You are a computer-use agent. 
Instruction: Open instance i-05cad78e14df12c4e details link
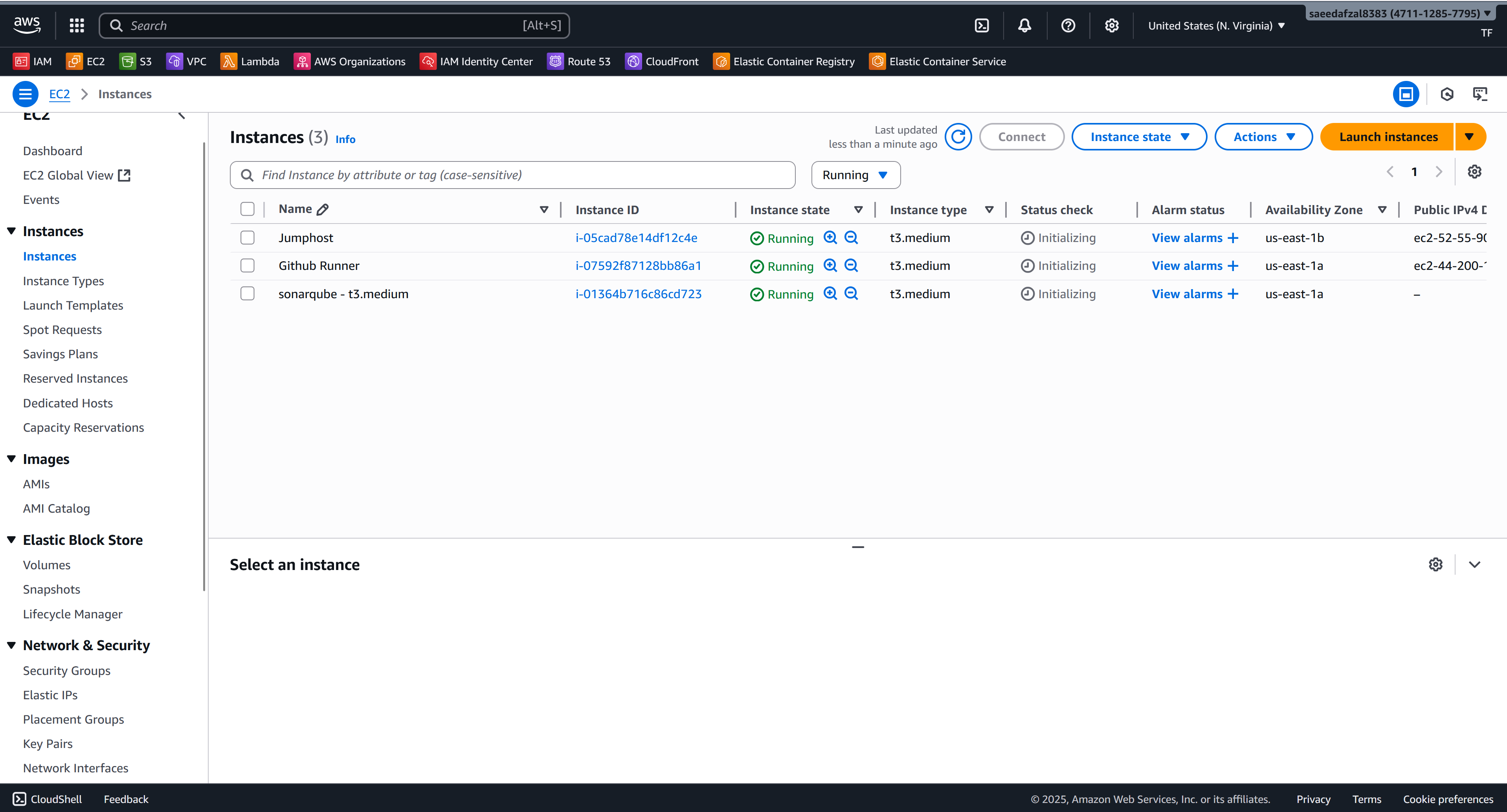(637, 238)
